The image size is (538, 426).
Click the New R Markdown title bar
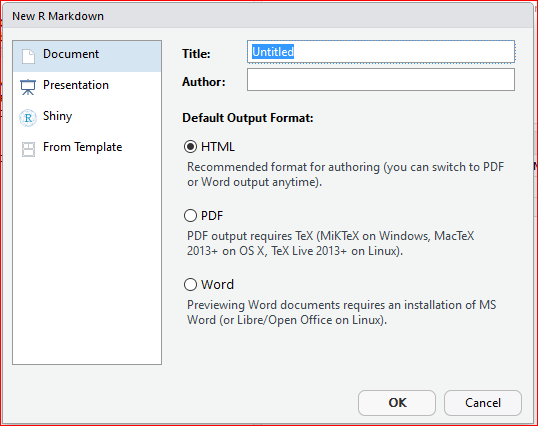pos(268,16)
